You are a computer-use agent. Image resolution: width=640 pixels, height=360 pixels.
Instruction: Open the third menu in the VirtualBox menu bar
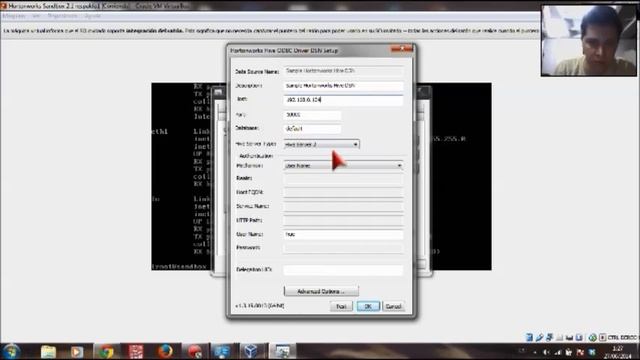[62, 16]
